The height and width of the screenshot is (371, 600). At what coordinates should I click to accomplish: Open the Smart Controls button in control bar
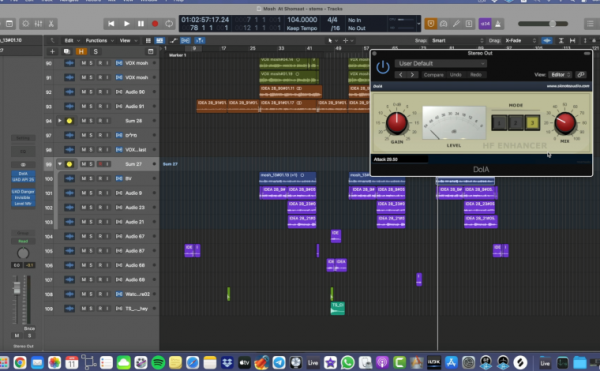tap(26, 24)
